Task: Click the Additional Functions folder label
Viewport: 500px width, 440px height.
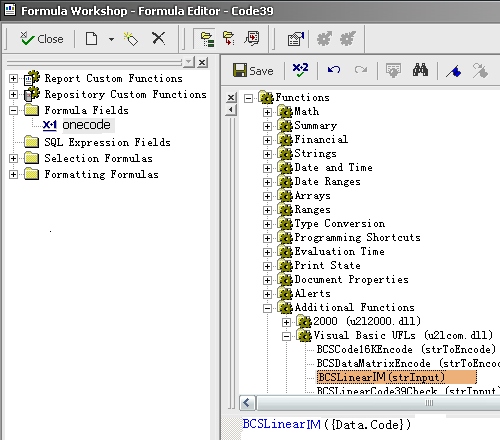Action: pos(355,307)
